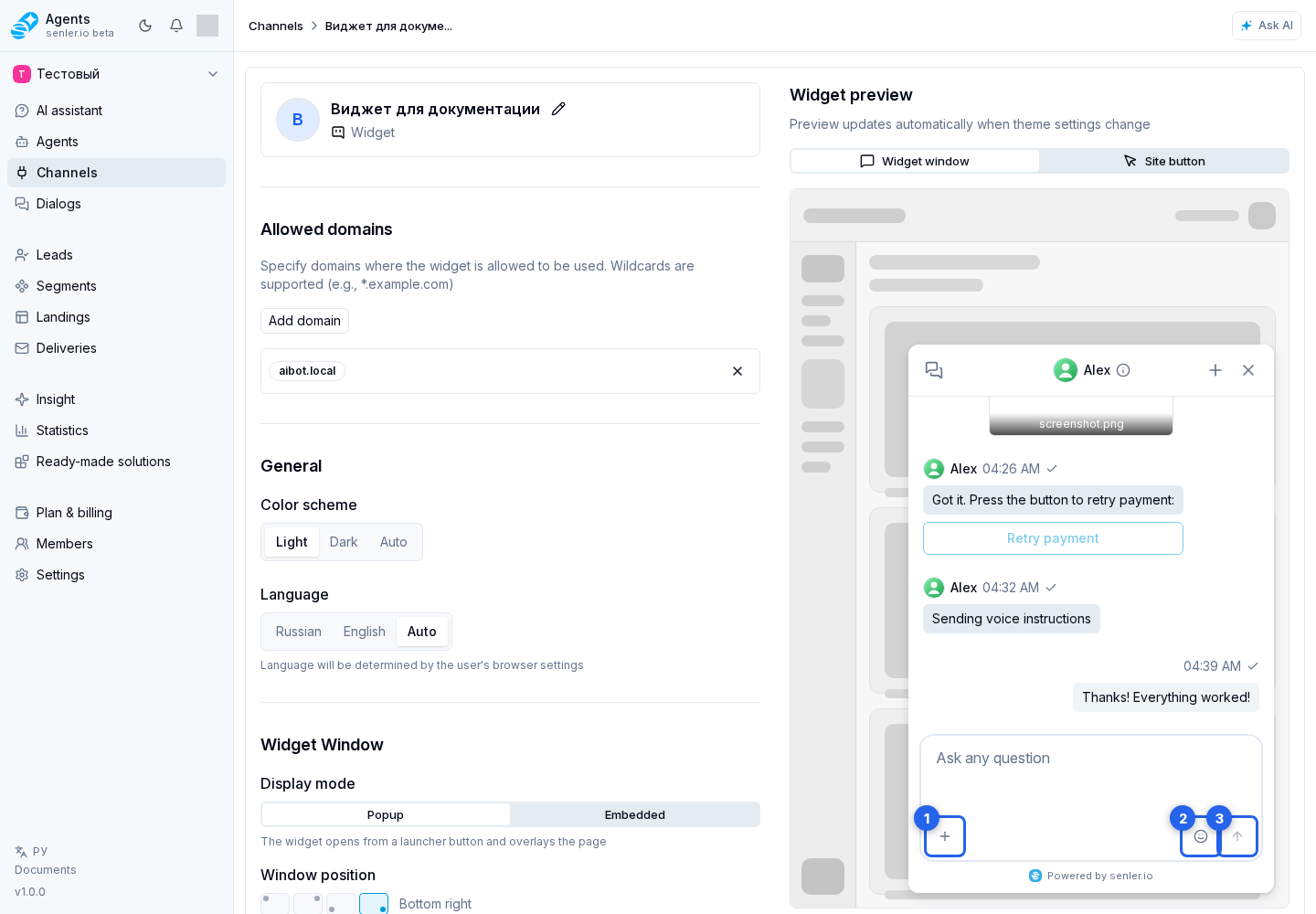Switch to Site button preview tab
The image size is (1316, 914).
(x=1164, y=161)
